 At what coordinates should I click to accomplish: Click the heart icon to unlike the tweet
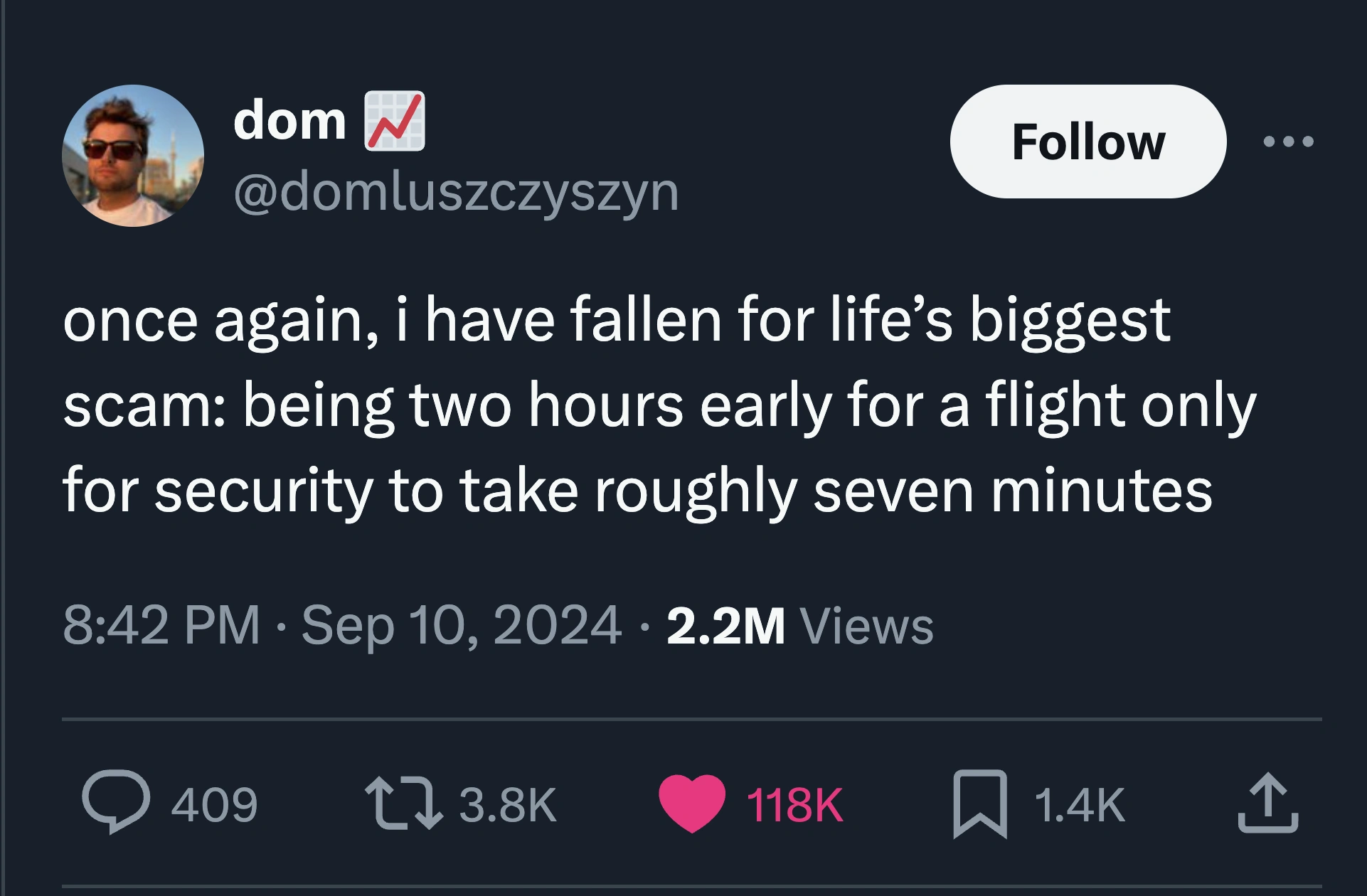click(691, 802)
